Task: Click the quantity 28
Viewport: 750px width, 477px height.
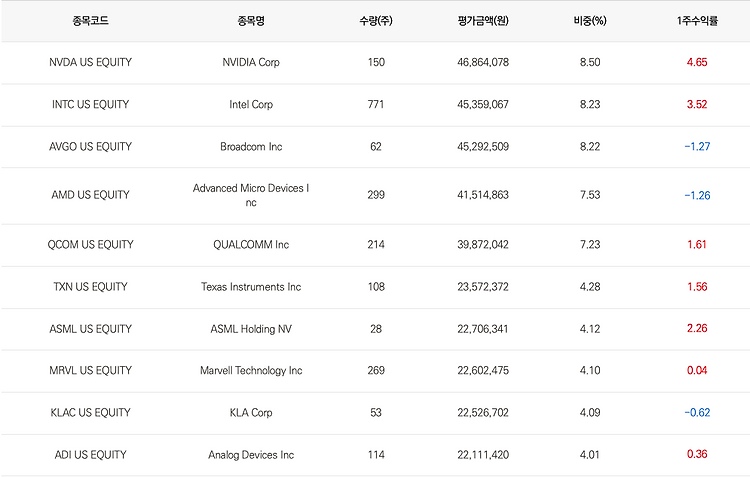Action: pyautogui.click(x=376, y=329)
